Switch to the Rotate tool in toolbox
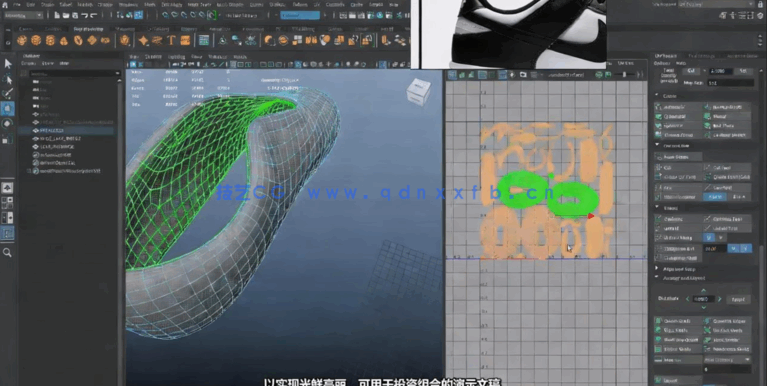 (x=8, y=124)
